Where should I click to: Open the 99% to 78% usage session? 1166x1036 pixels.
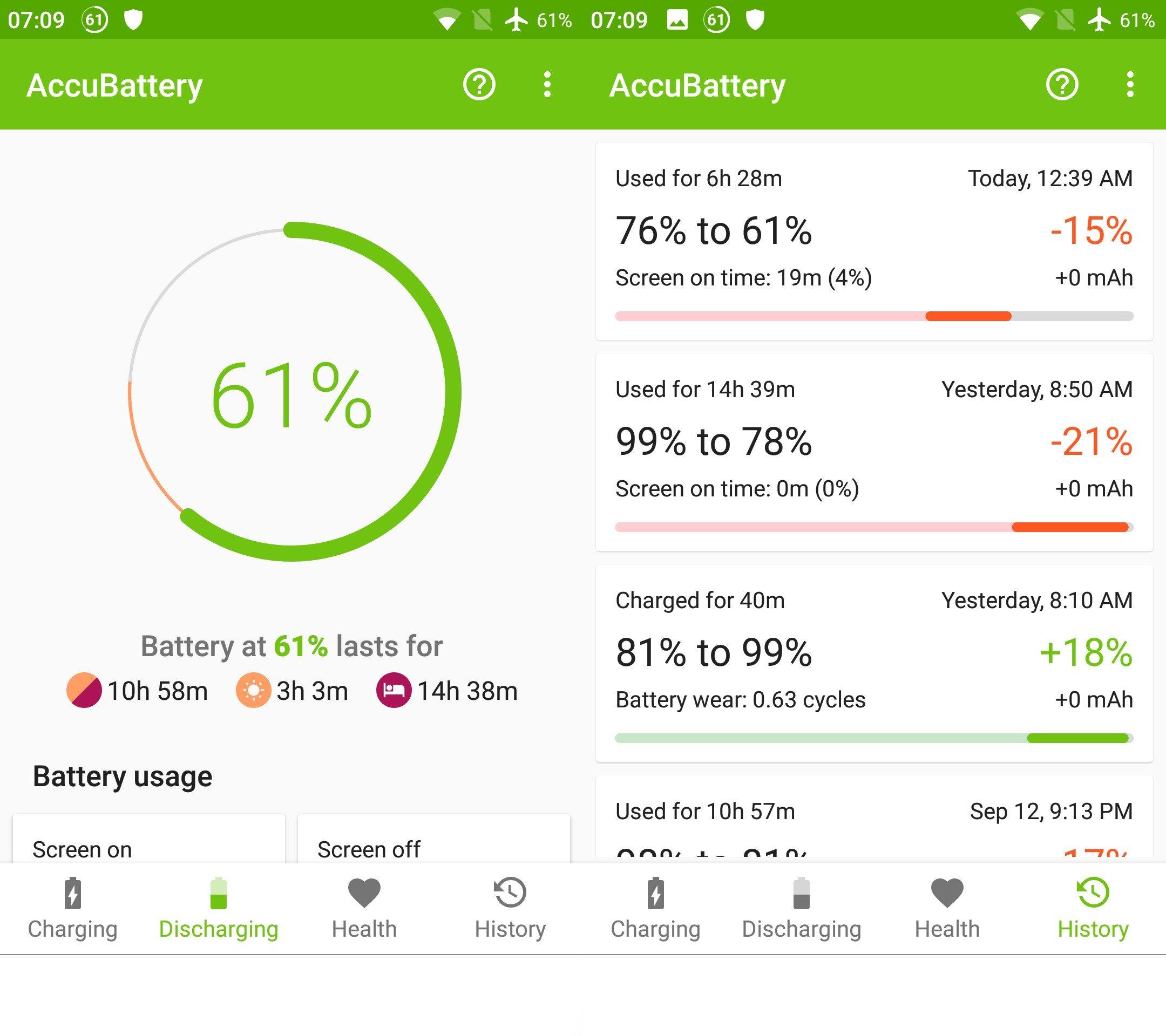coord(874,453)
